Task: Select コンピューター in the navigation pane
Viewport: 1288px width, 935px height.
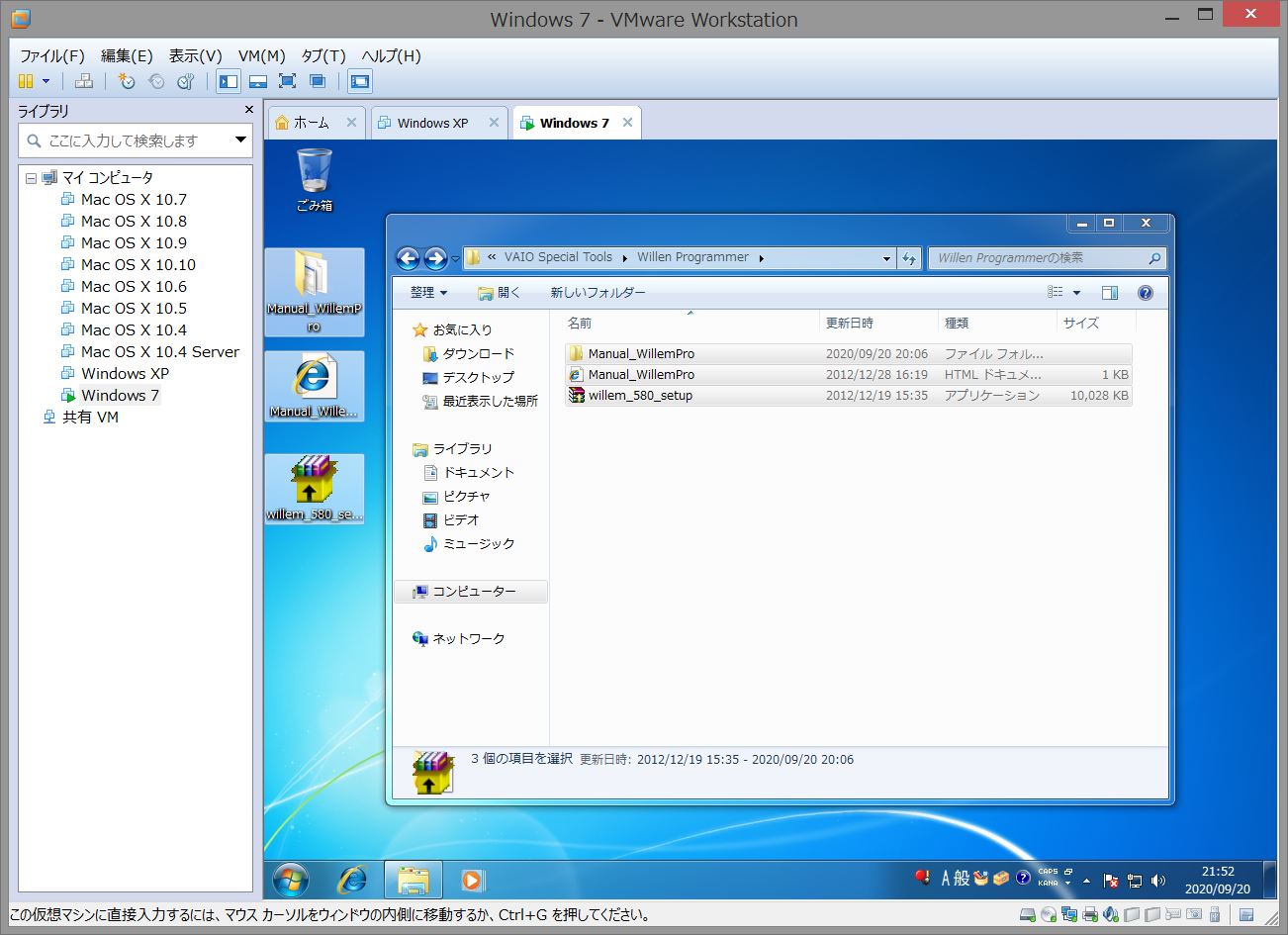Action: (471, 591)
